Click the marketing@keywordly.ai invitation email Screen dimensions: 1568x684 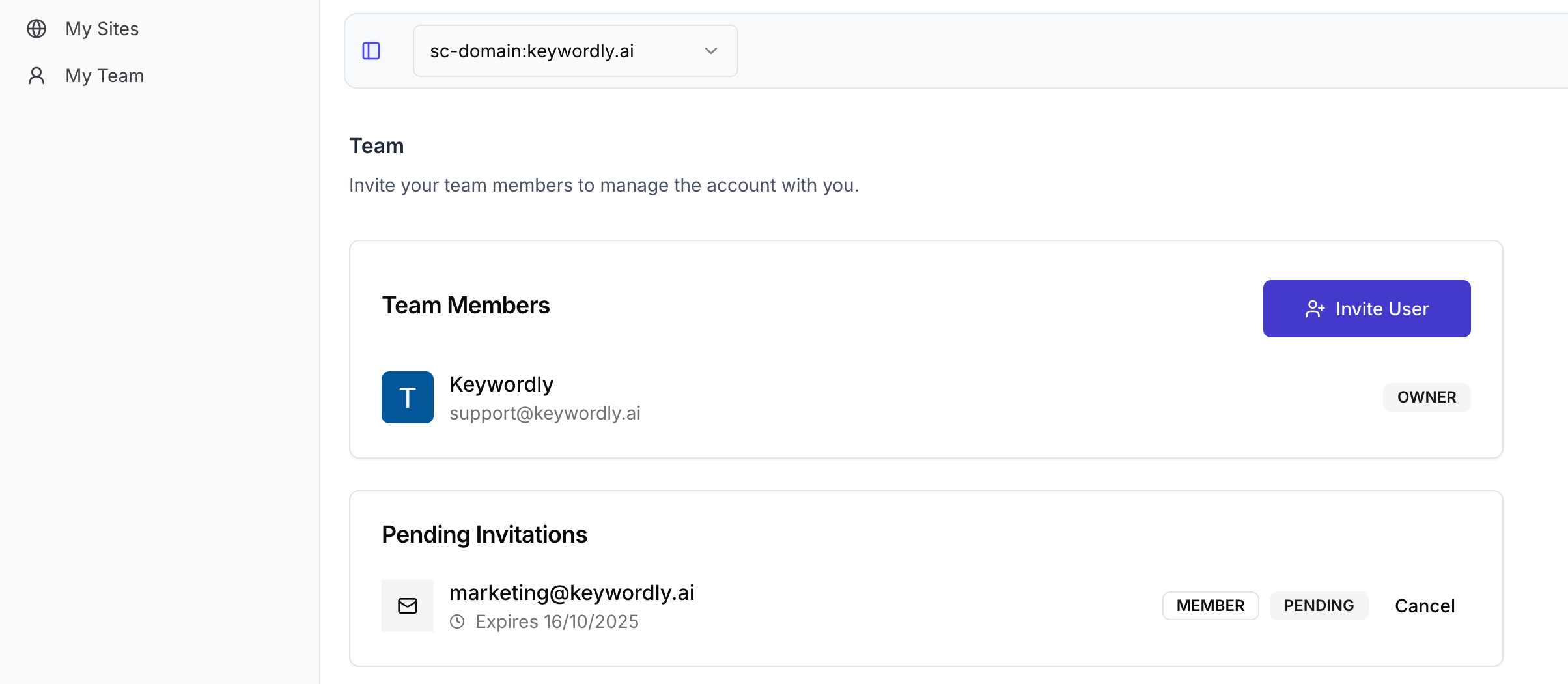(x=572, y=593)
